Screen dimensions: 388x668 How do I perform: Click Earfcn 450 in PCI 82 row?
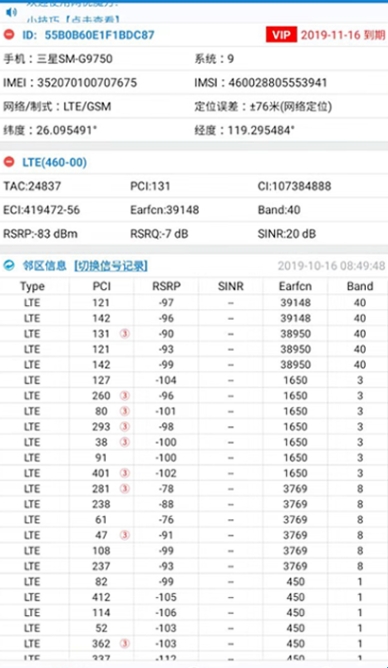(x=295, y=582)
